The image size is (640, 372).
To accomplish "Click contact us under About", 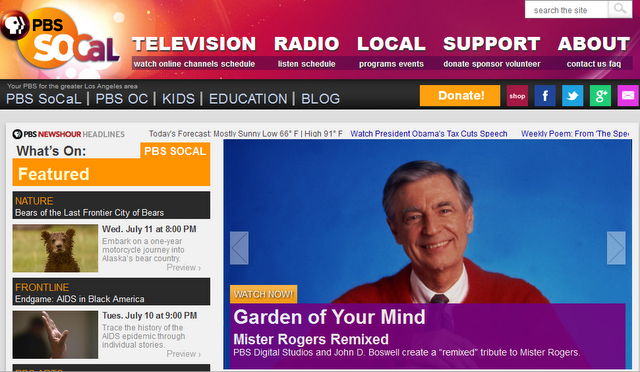I will click(x=586, y=64).
